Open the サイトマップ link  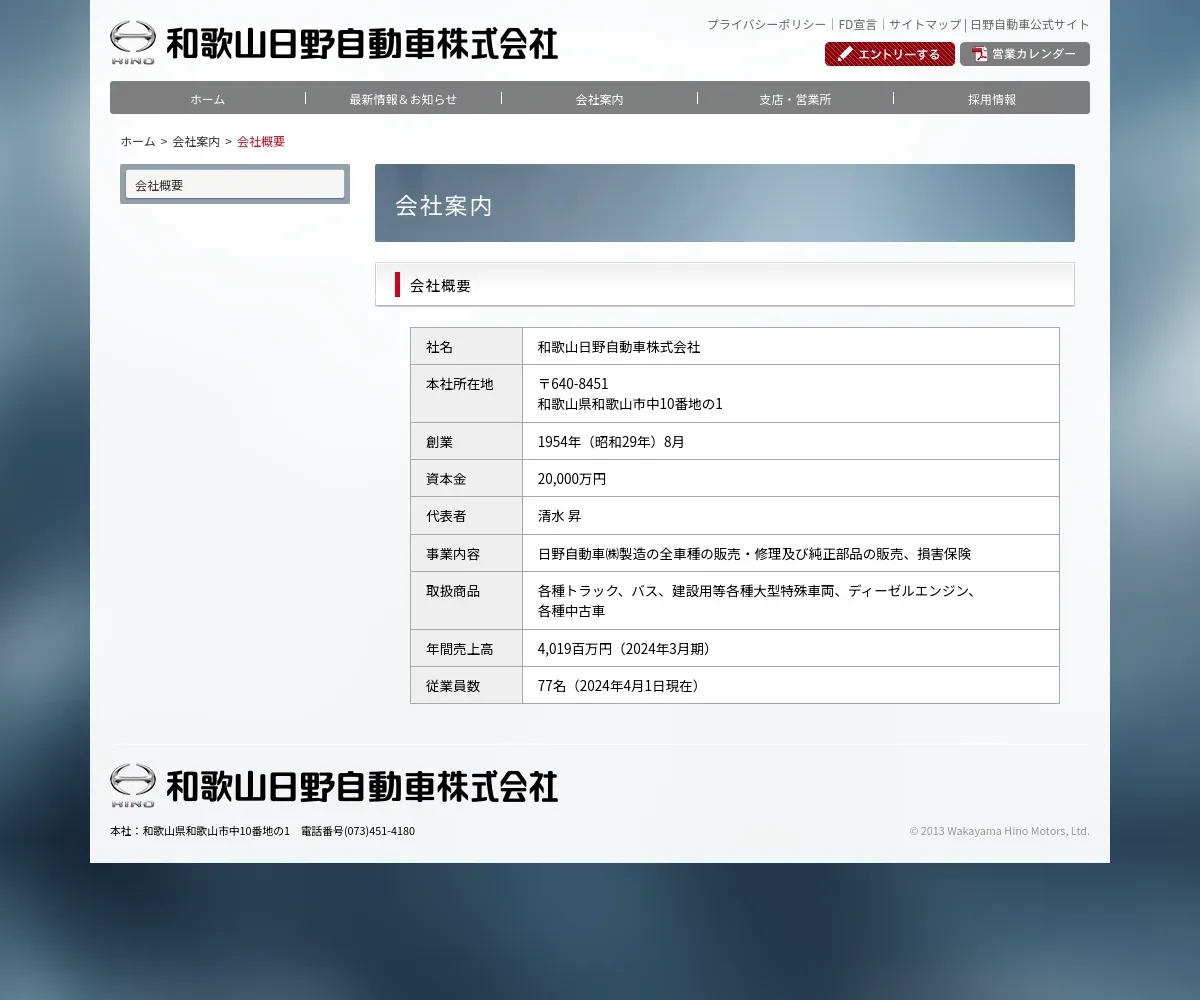coord(925,24)
